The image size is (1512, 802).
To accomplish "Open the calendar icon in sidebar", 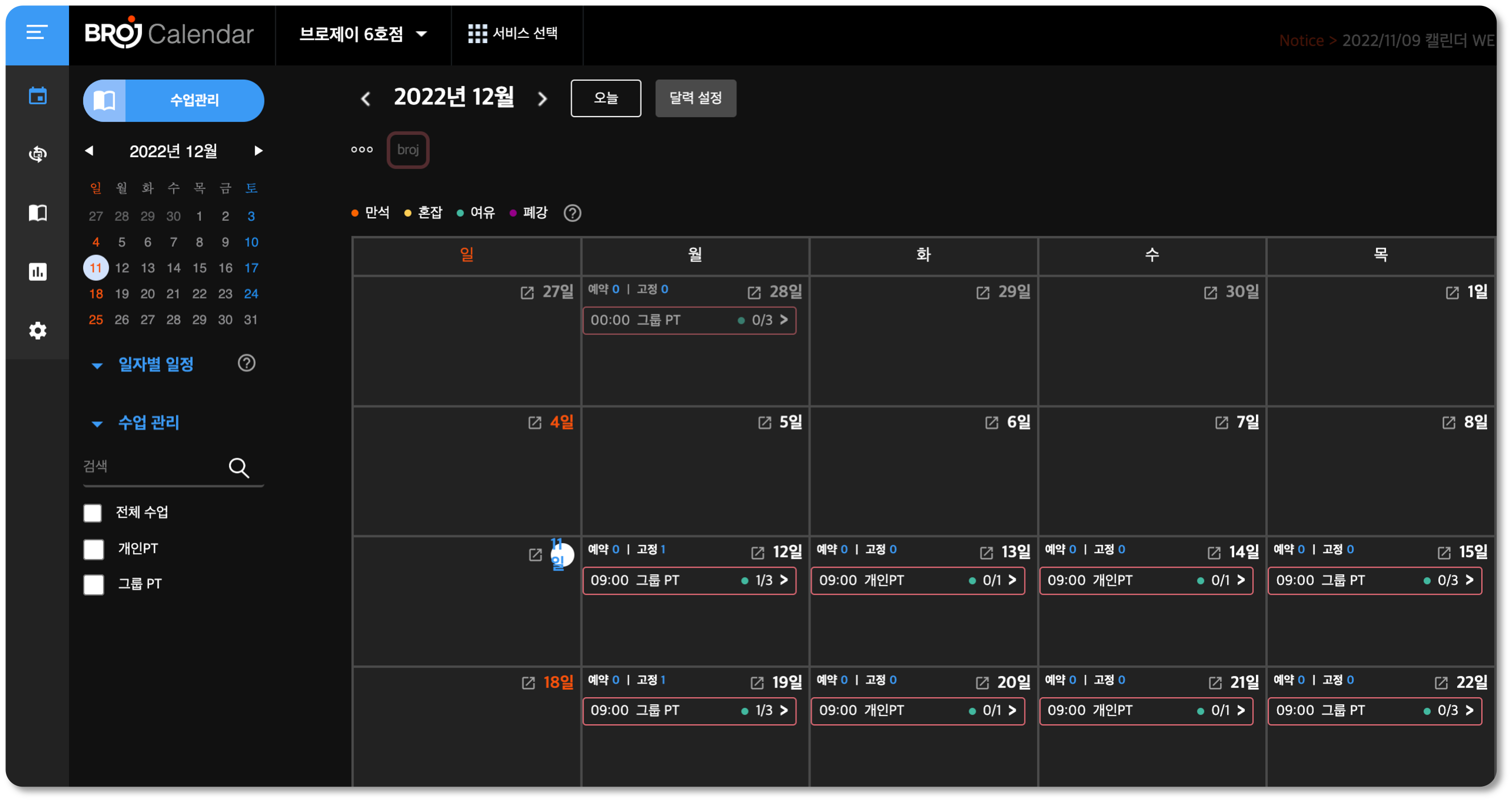I will point(38,96).
